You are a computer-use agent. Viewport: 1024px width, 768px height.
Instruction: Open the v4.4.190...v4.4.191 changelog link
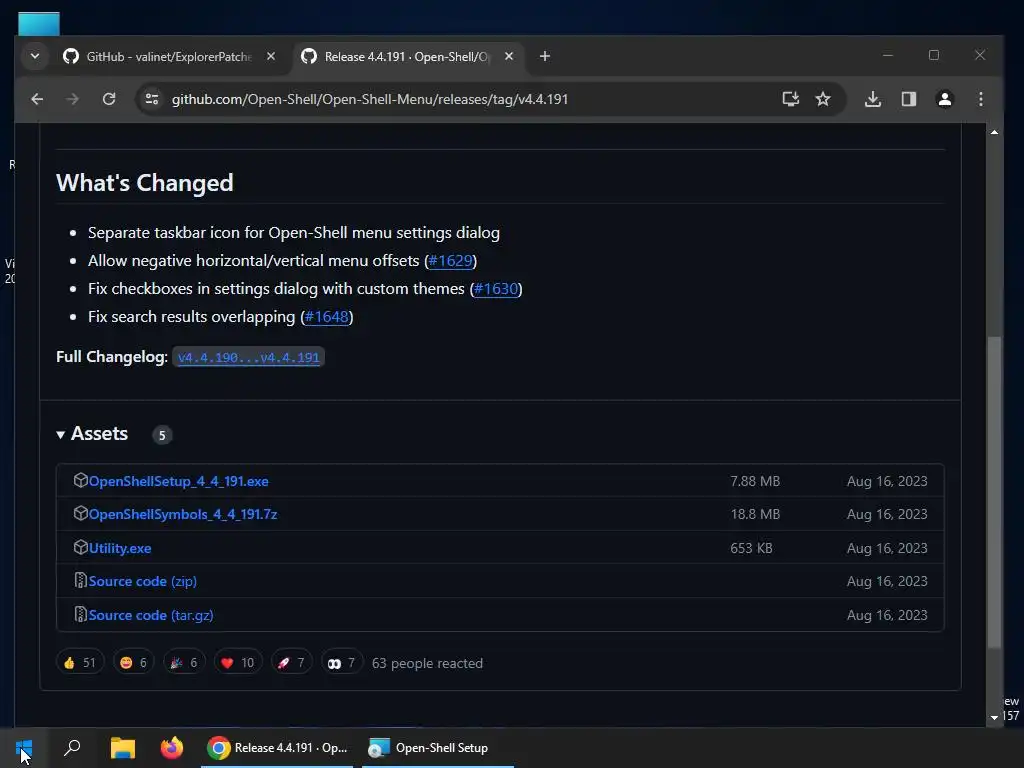click(248, 357)
